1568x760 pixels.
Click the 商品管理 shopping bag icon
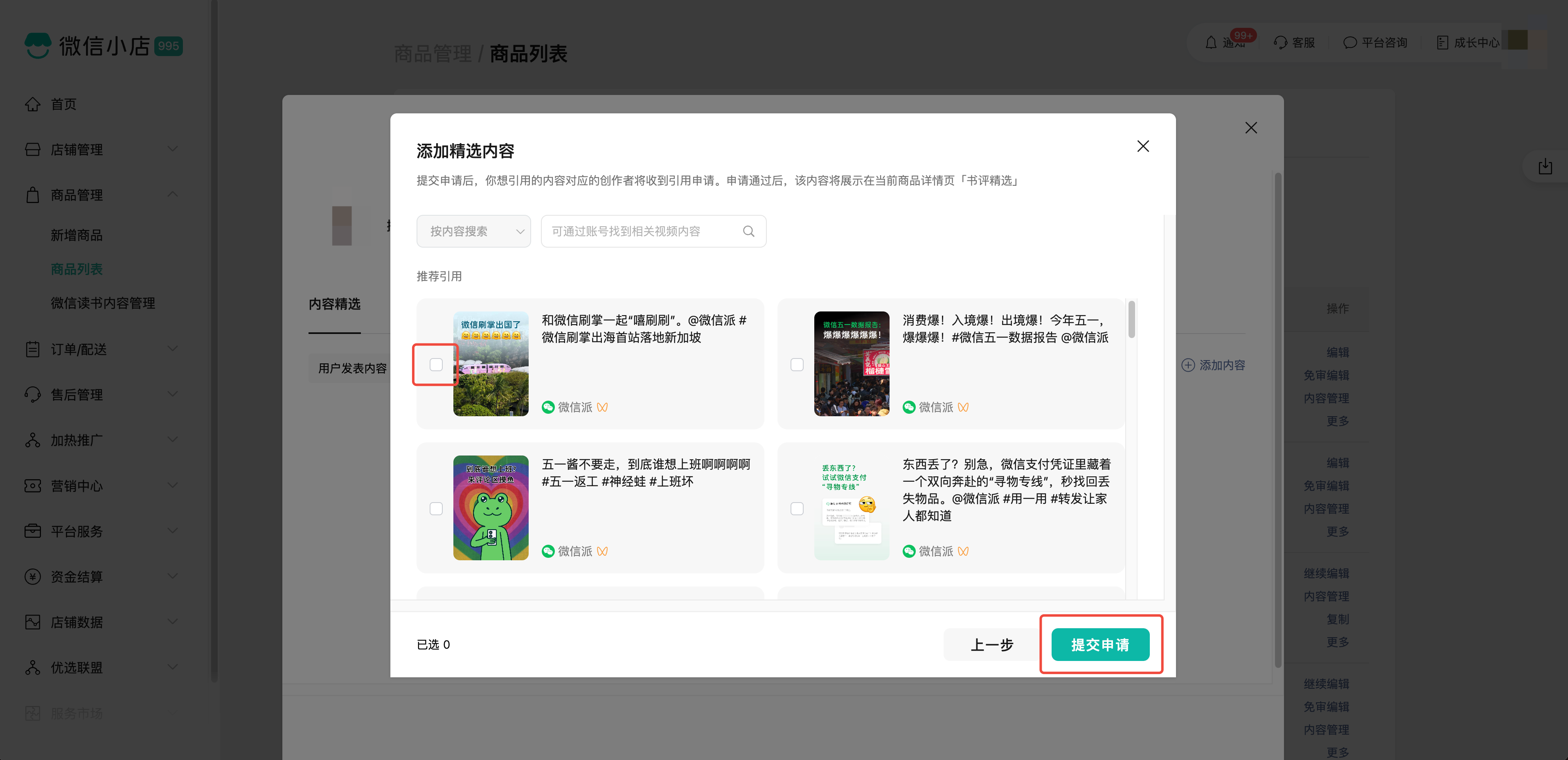[33, 195]
